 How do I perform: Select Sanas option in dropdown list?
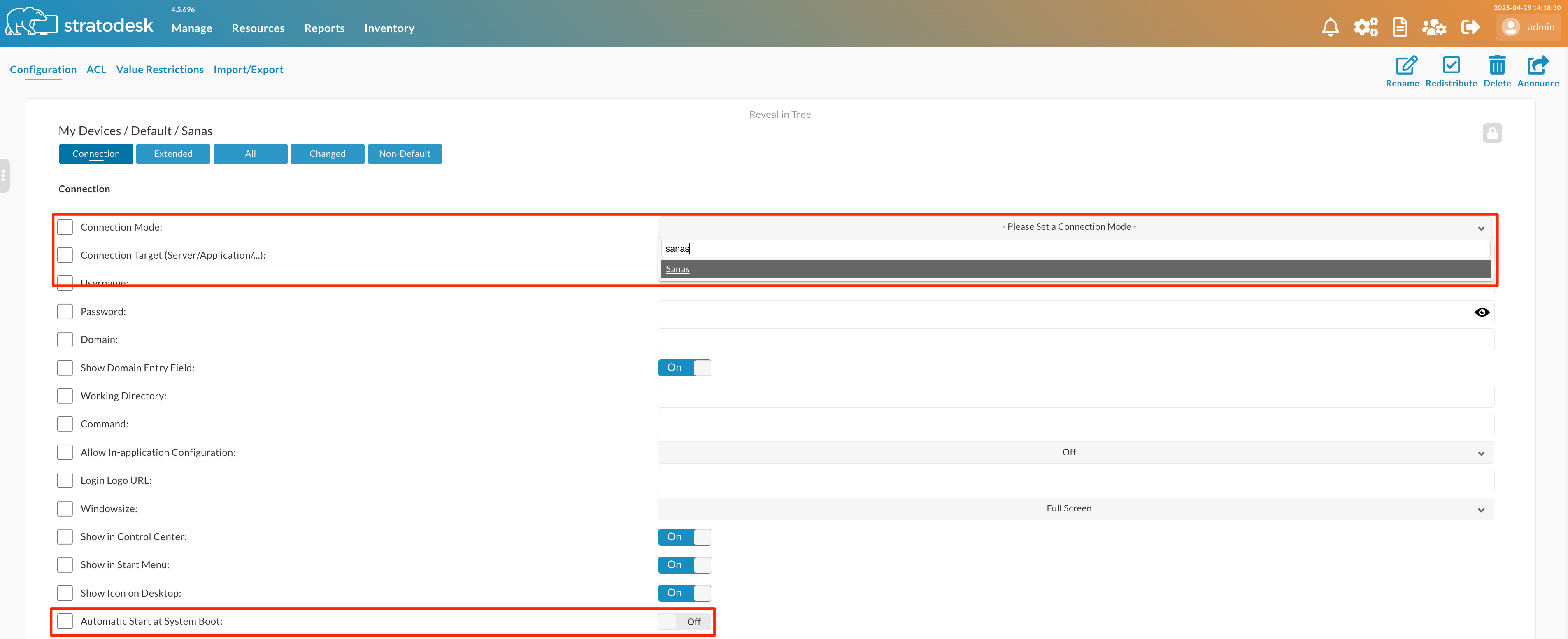point(677,269)
